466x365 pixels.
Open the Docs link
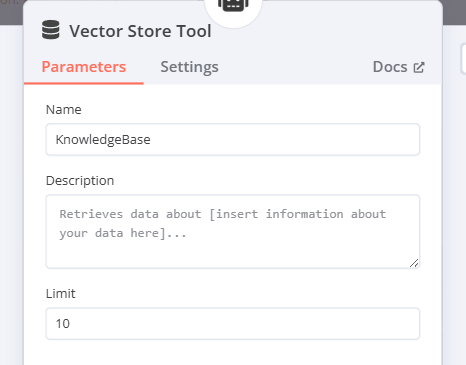click(x=399, y=67)
